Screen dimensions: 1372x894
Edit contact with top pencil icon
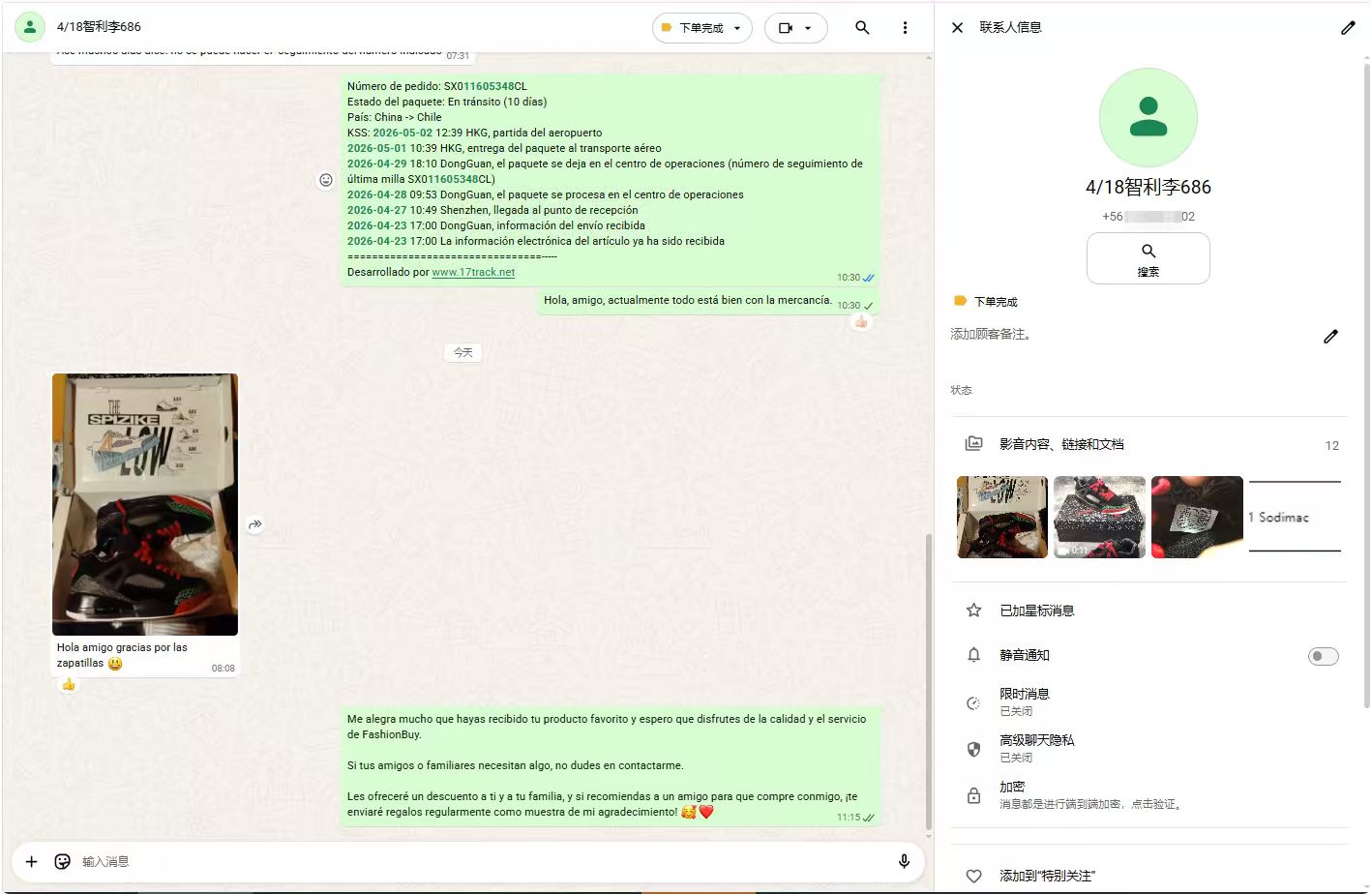(1348, 27)
